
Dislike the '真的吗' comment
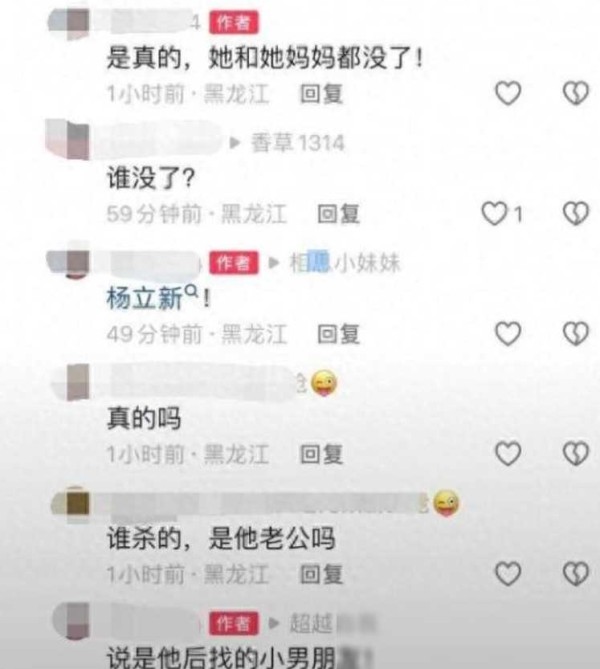pyautogui.click(x=576, y=453)
